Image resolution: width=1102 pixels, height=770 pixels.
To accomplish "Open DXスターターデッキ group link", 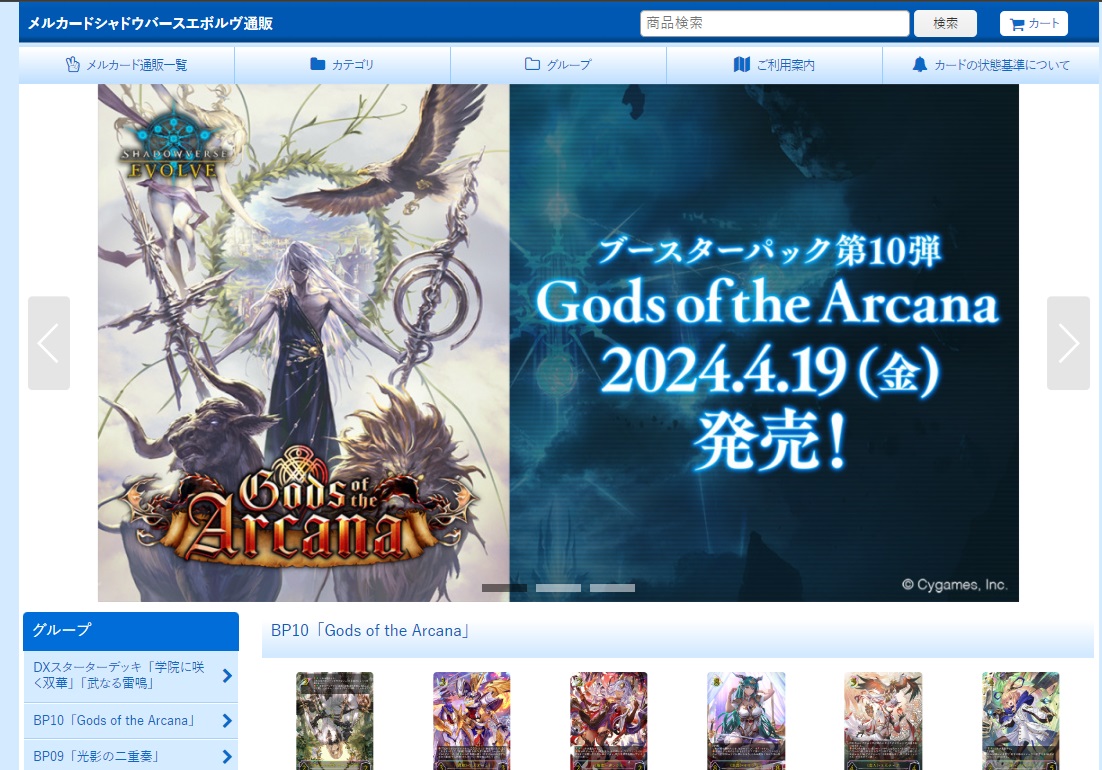I will tap(131, 676).
